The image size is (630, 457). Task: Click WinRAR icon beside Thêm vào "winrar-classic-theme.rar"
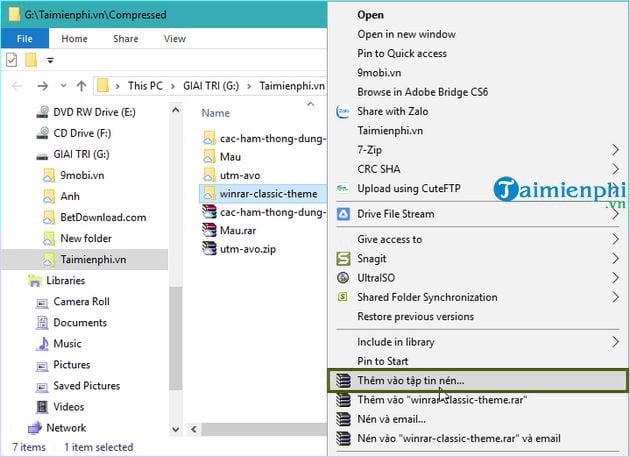point(343,400)
